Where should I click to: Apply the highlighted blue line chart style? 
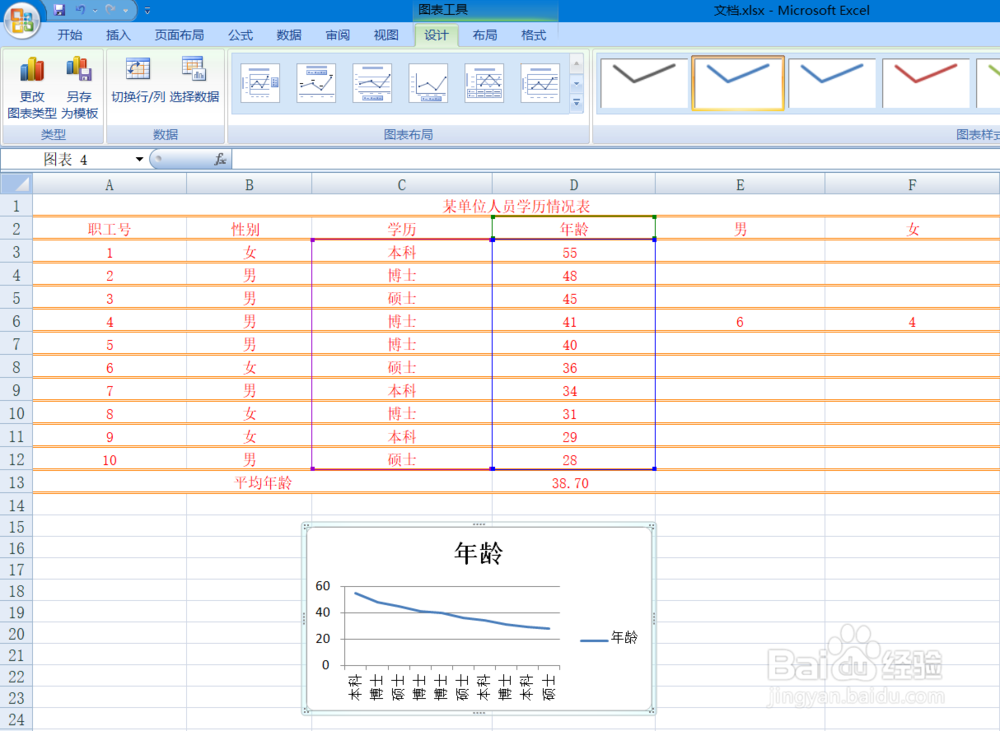click(x=738, y=83)
